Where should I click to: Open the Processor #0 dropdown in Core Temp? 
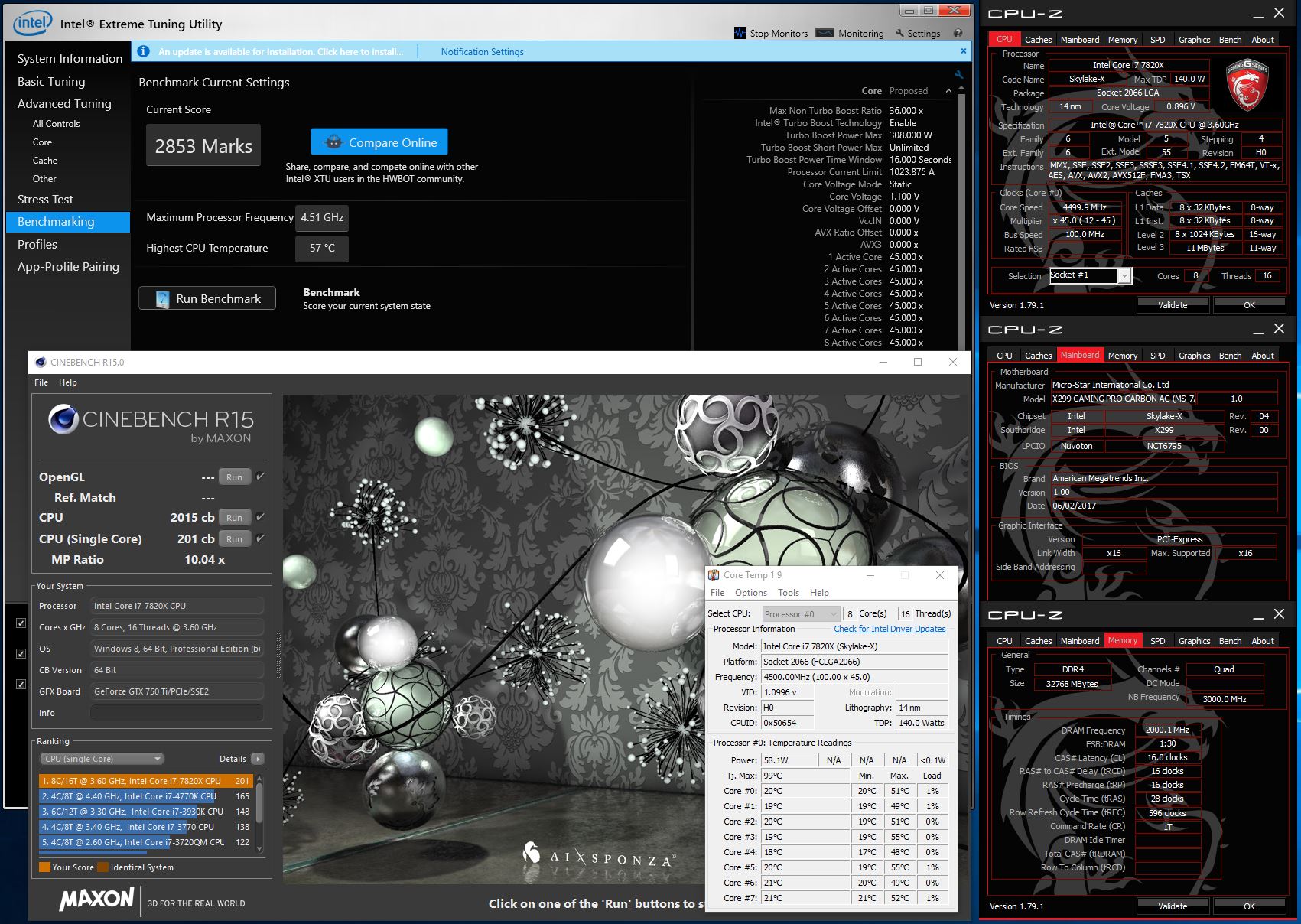[x=800, y=613]
